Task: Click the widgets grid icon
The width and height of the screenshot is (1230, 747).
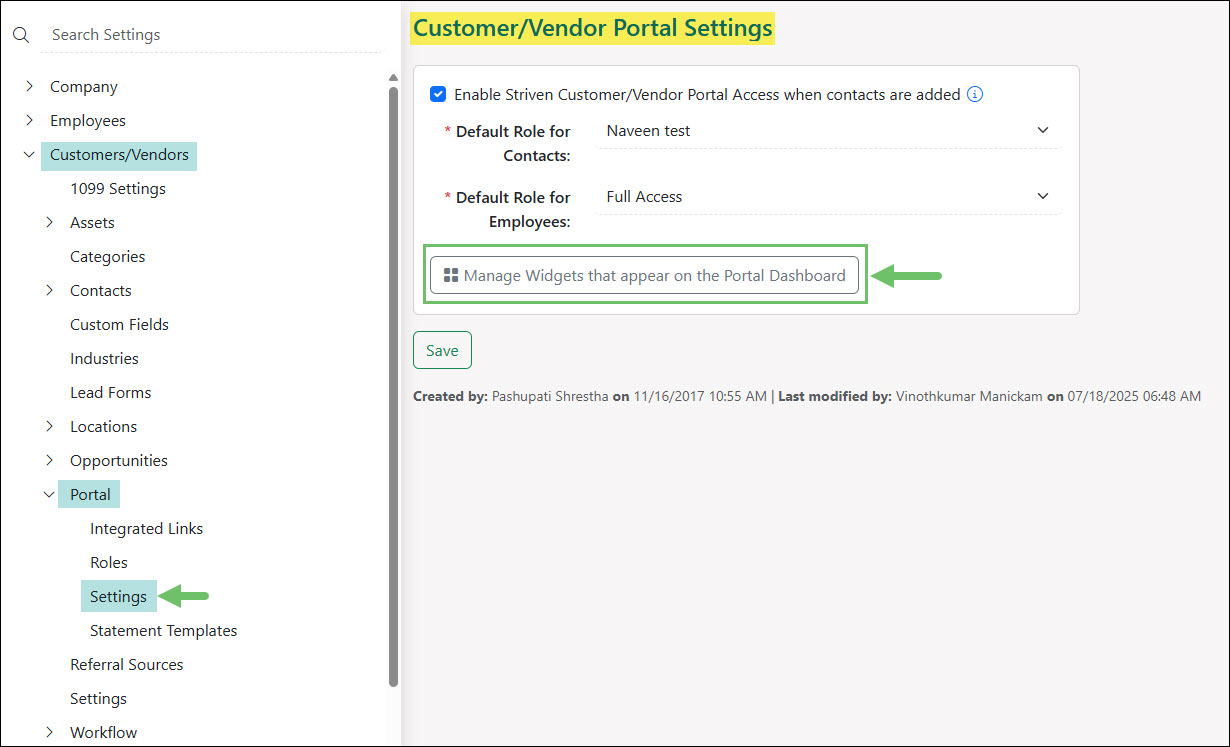Action: click(451, 276)
